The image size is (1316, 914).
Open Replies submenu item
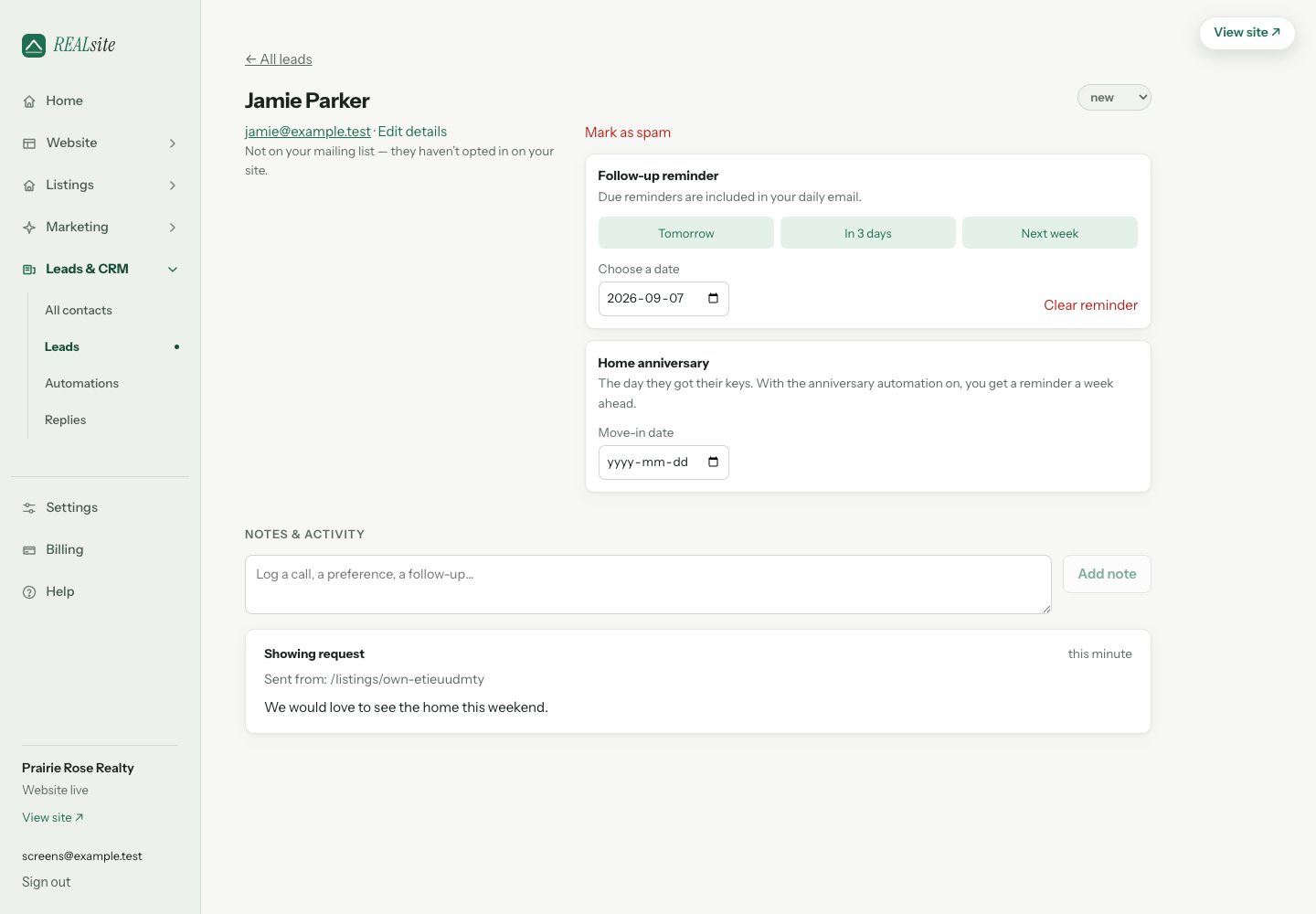coord(66,420)
